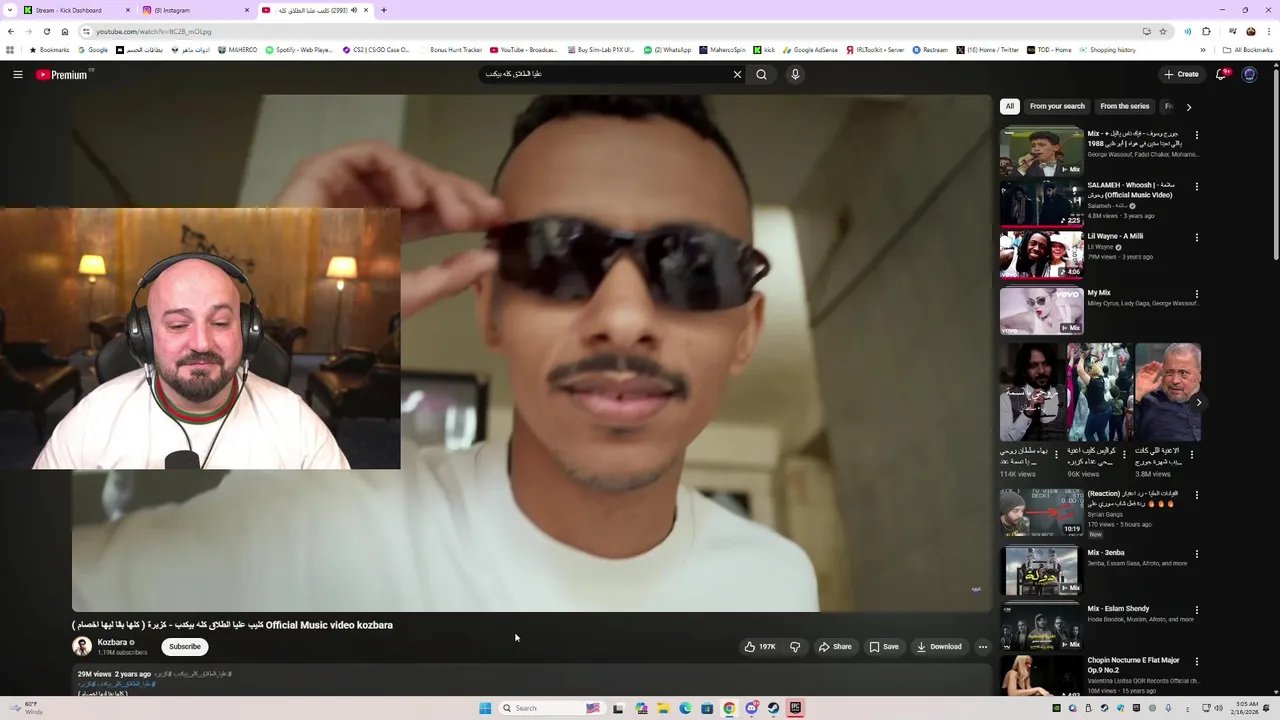The height and width of the screenshot is (720, 1280).
Task: Open options for Mix - Eslam Shendy
Action: [x=1196, y=610]
